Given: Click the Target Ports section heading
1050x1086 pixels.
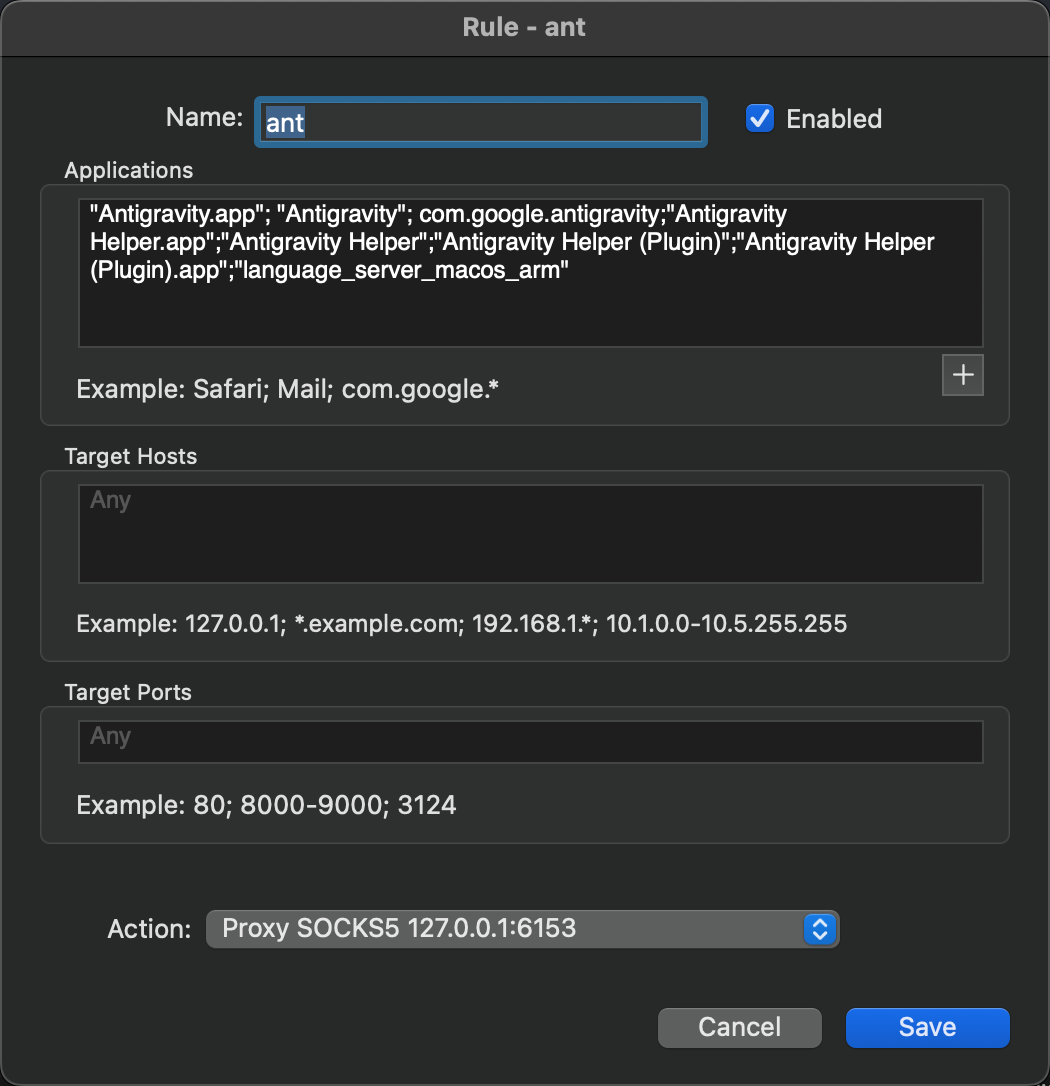Looking at the screenshot, I should pyautogui.click(x=128, y=692).
